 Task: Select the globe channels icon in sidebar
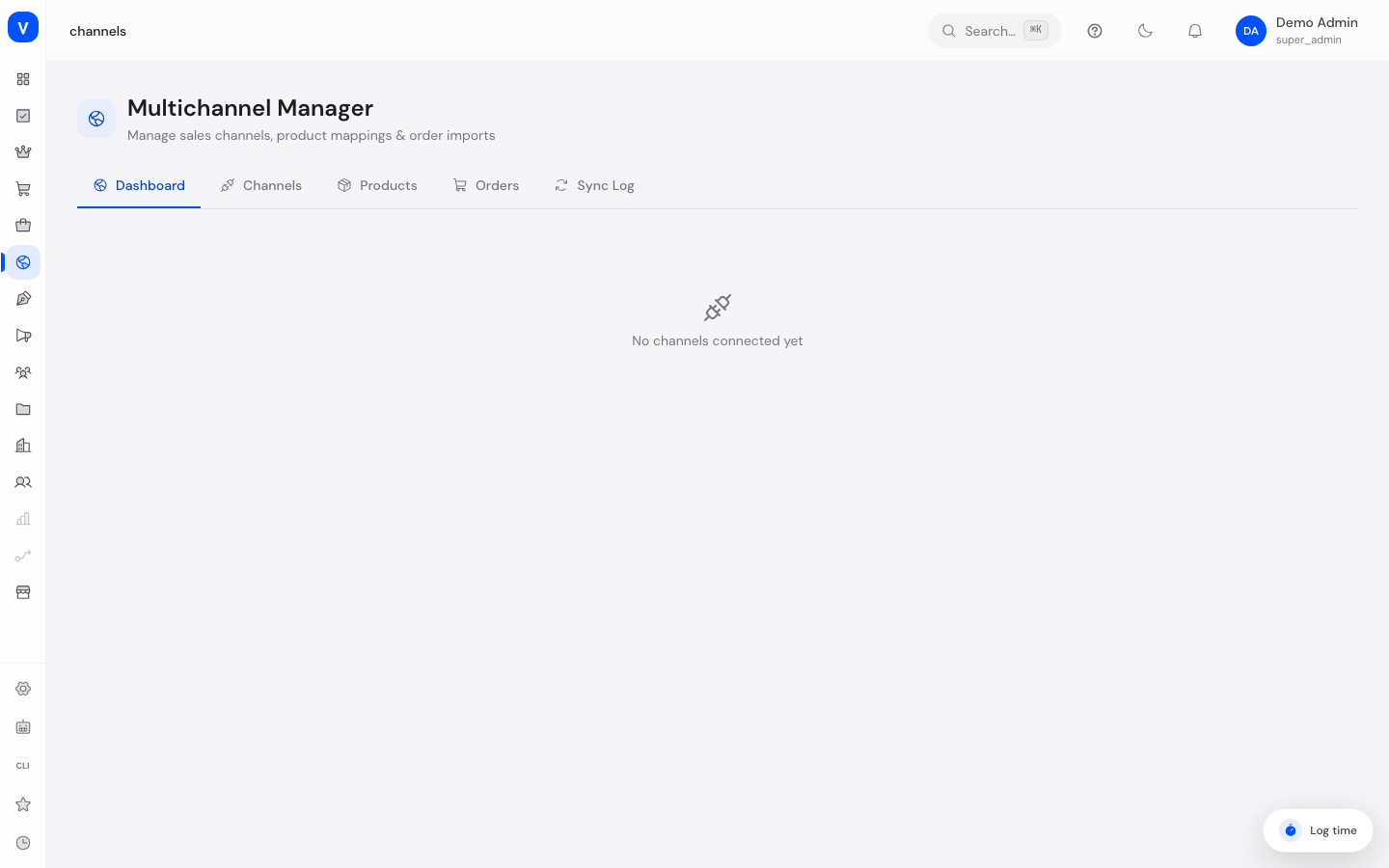coord(23,262)
